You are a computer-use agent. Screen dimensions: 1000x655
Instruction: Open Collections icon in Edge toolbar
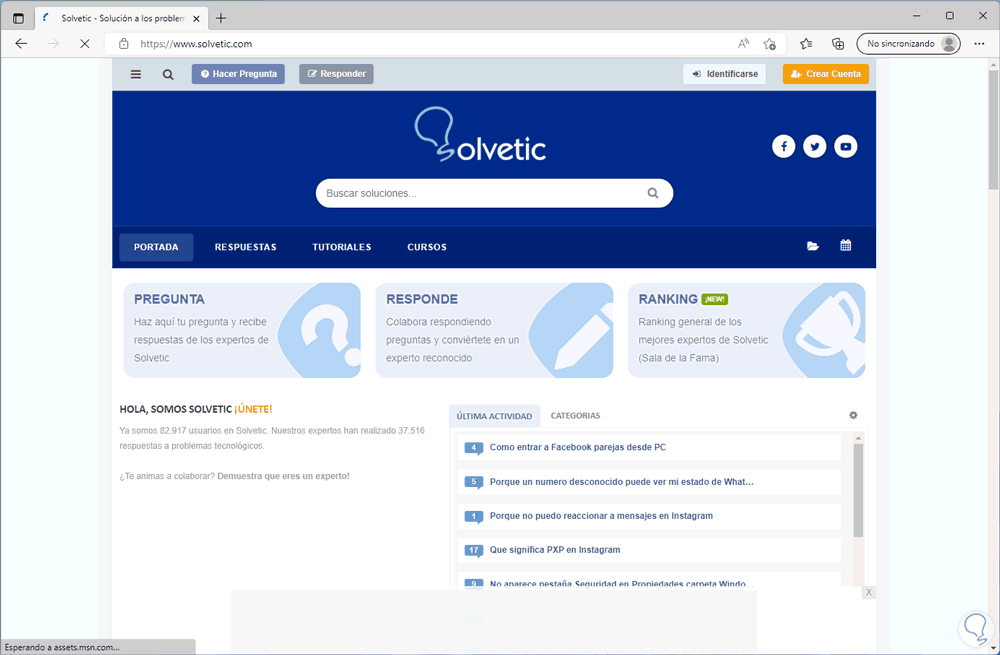[838, 43]
